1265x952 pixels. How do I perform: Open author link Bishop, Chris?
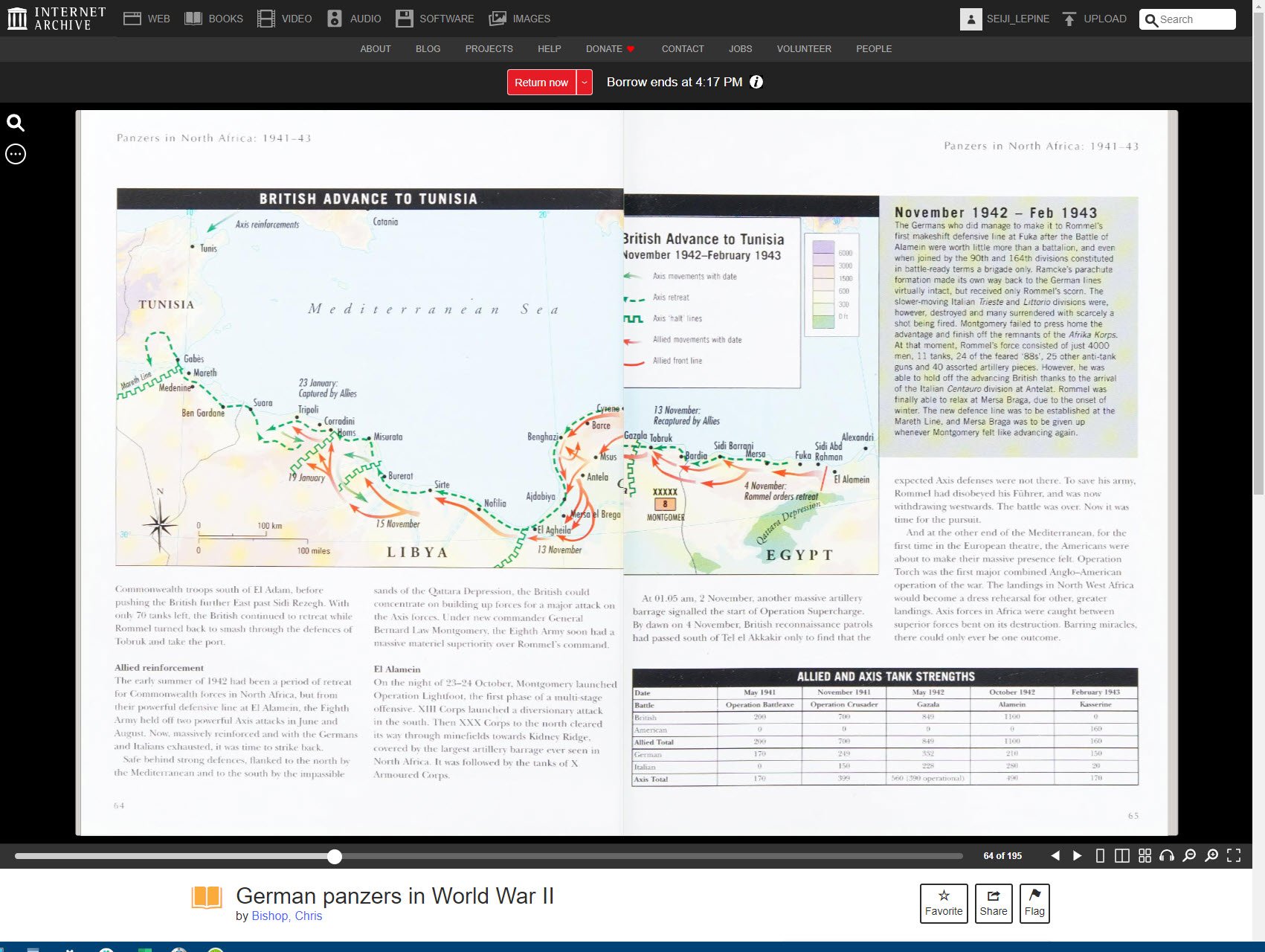tap(286, 916)
